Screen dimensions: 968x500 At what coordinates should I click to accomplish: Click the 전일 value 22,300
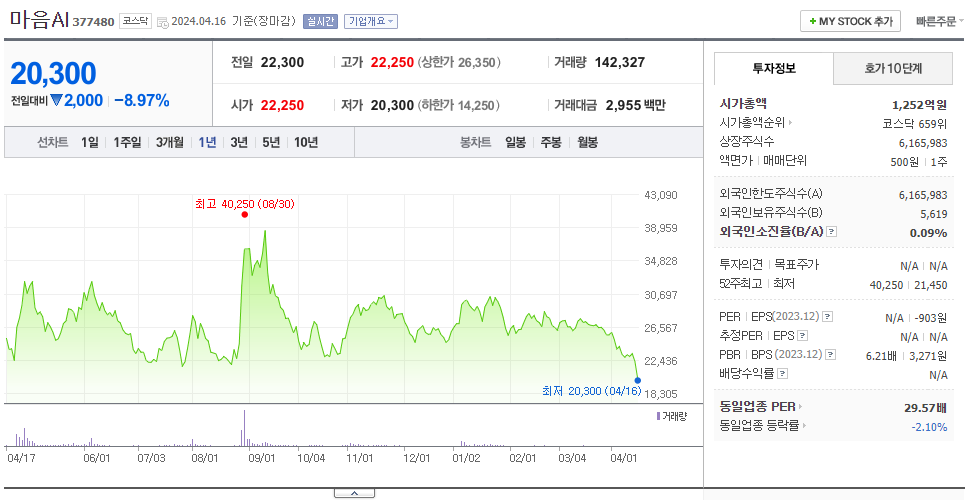[x=282, y=62]
